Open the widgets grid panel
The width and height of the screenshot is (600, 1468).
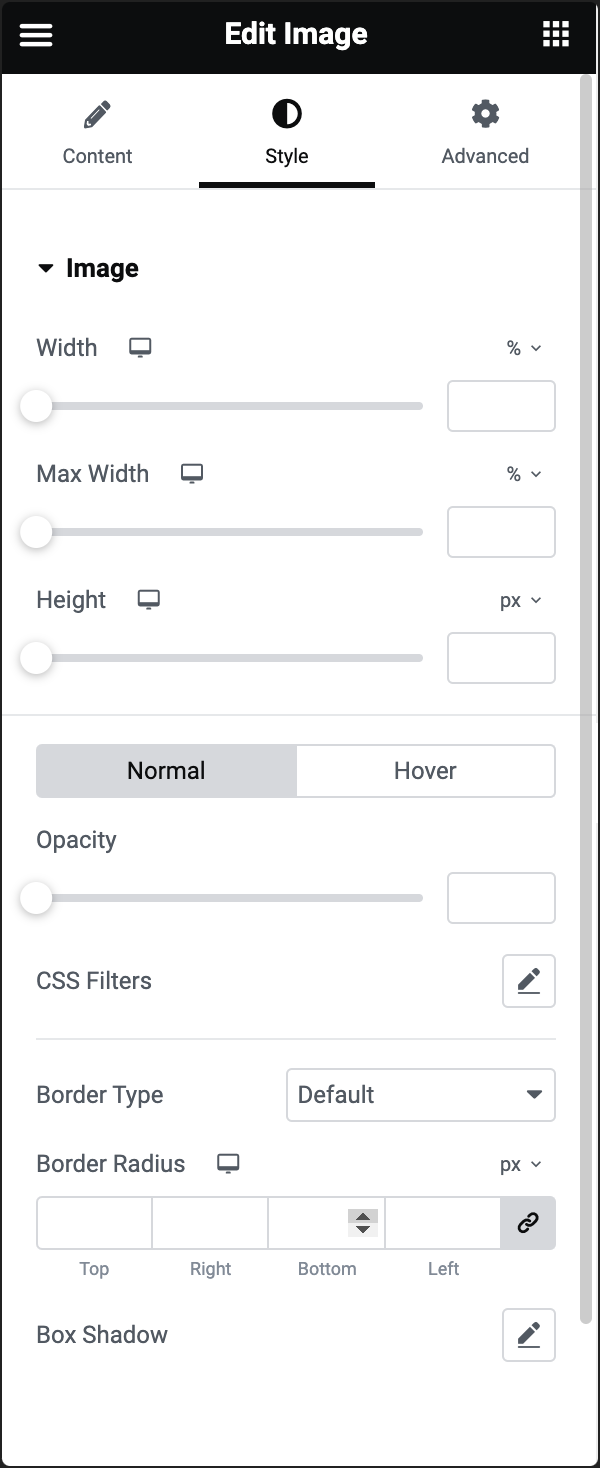coord(555,35)
